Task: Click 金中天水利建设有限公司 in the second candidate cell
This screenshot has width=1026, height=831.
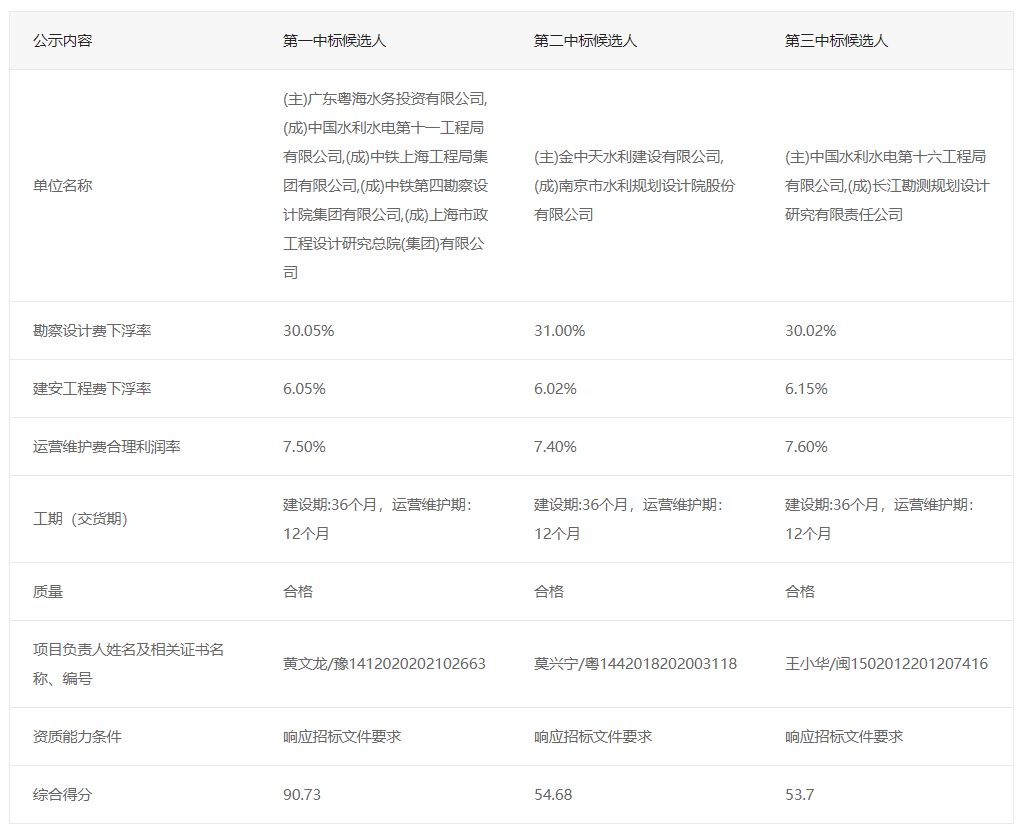Action: [620, 155]
